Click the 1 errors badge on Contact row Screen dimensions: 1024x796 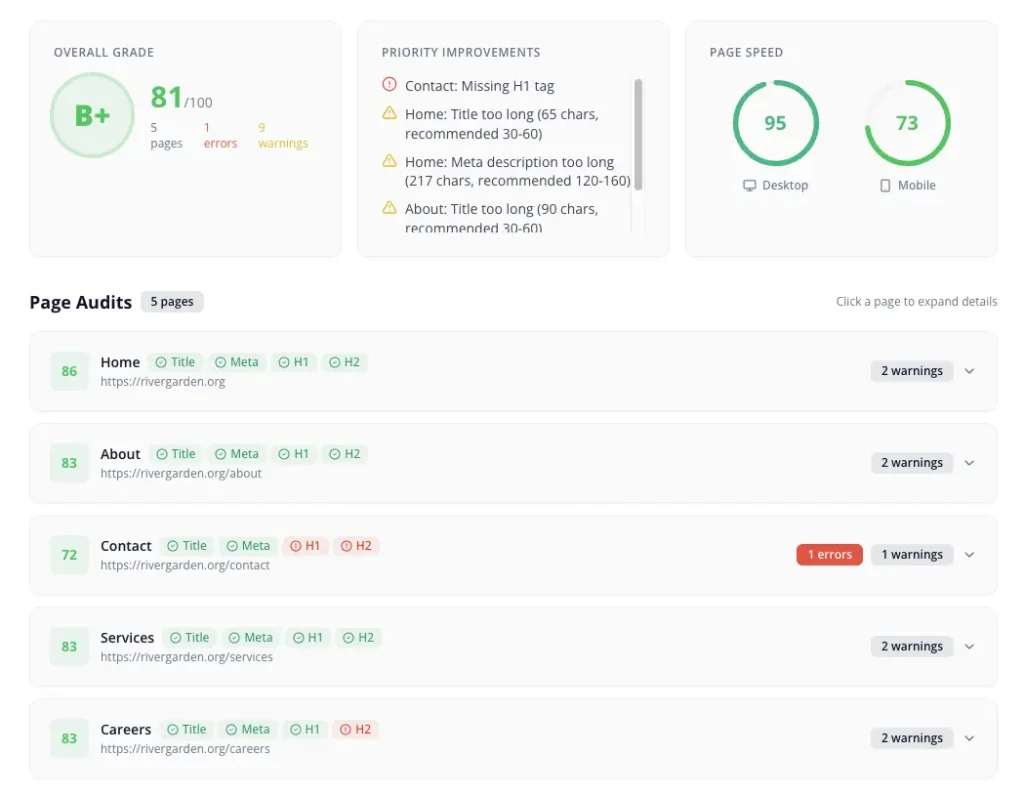point(829,554)
